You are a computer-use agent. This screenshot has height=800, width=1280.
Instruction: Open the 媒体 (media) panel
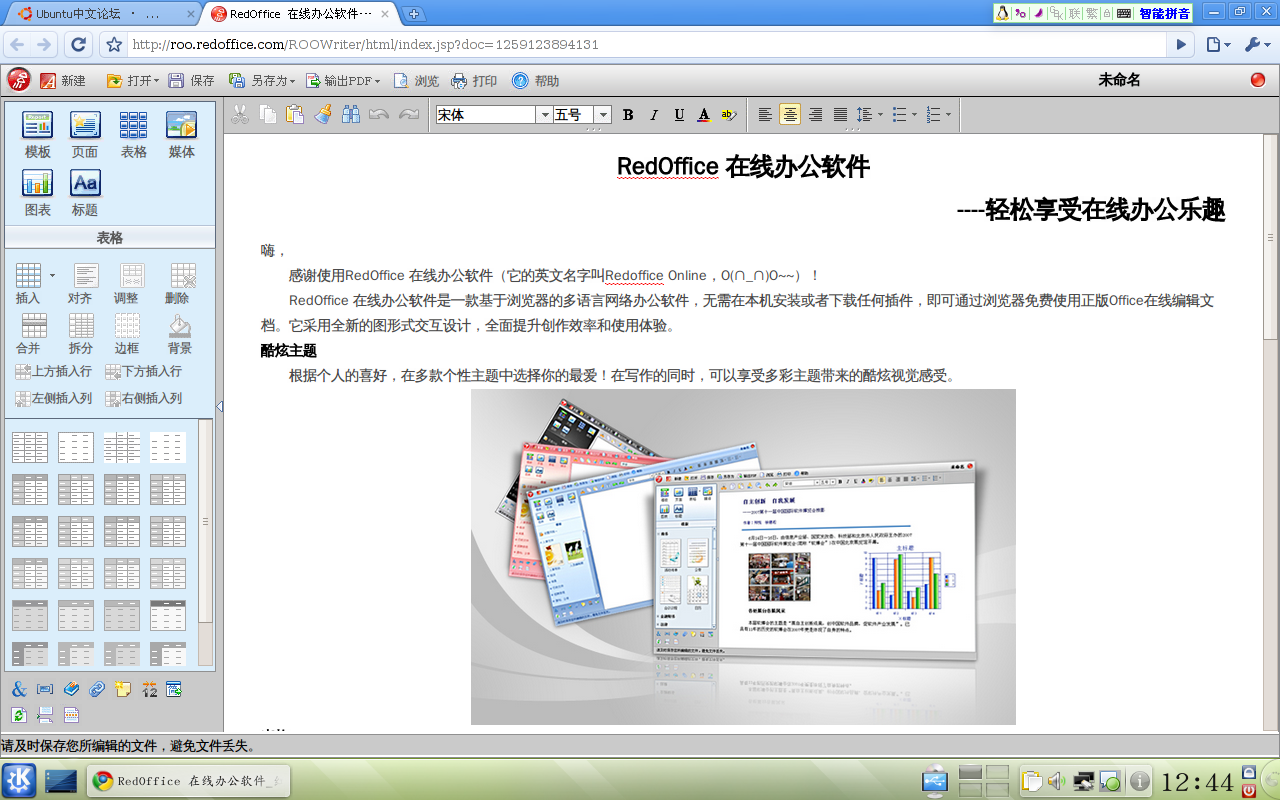(x=181, y=134)
